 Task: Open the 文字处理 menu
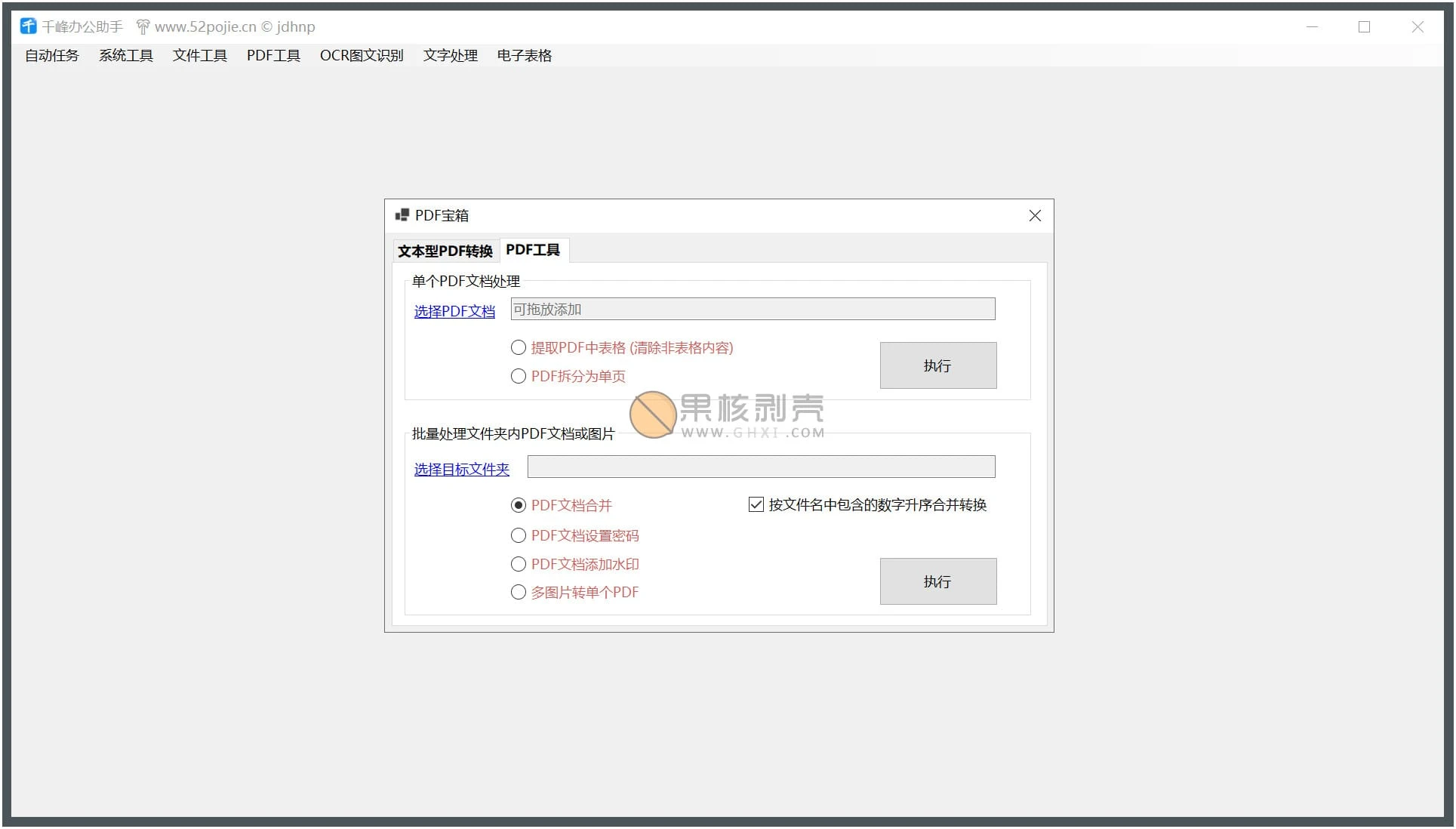(451, 56)
